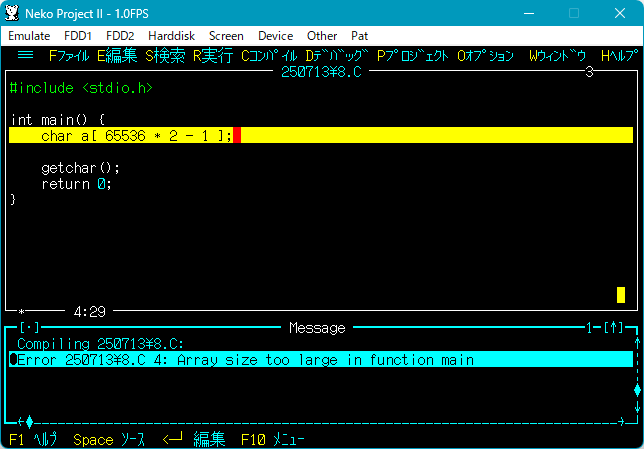The width and height of the screenshot is (644, 449).
Task: Click the return 0; line
Action: click(x=76, y=184)
